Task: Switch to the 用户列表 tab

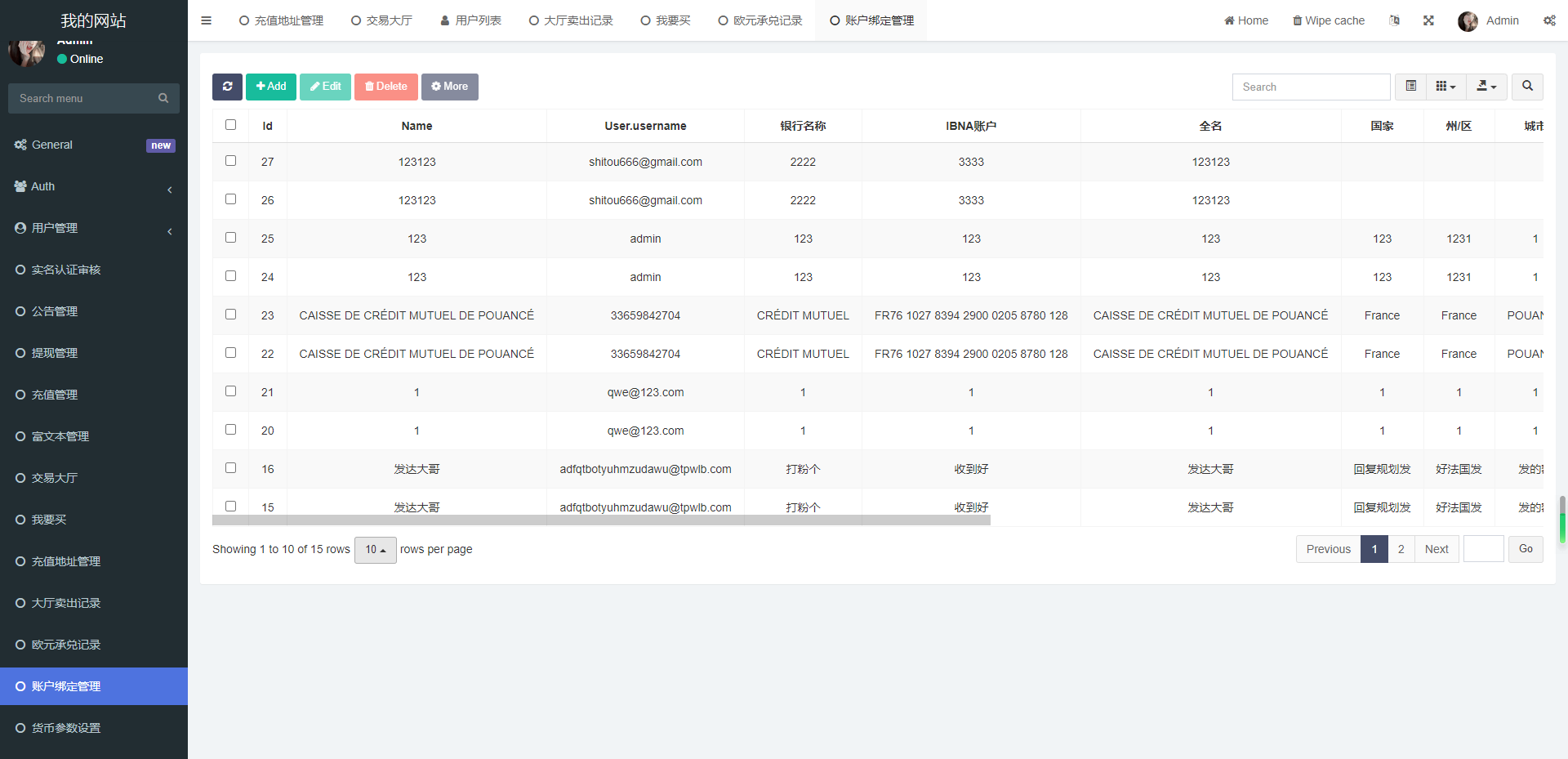Action: coord(470,20)
